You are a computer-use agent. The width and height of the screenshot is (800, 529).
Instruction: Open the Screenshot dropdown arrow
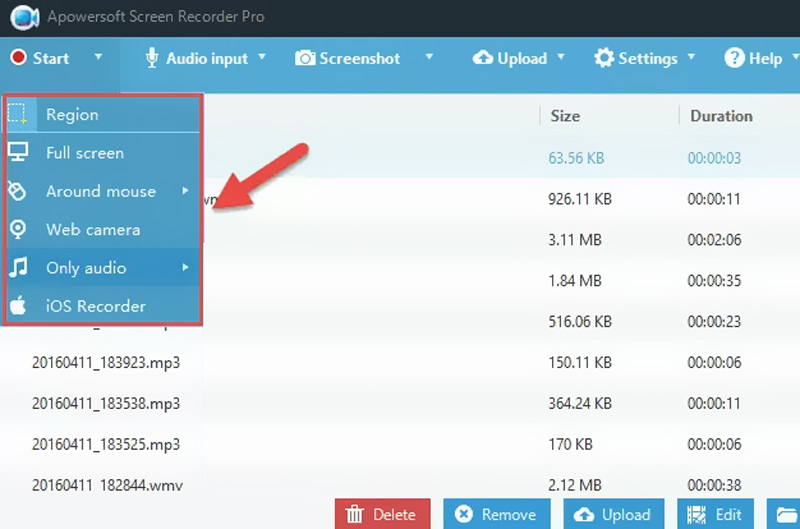click(x=429, y=57)
